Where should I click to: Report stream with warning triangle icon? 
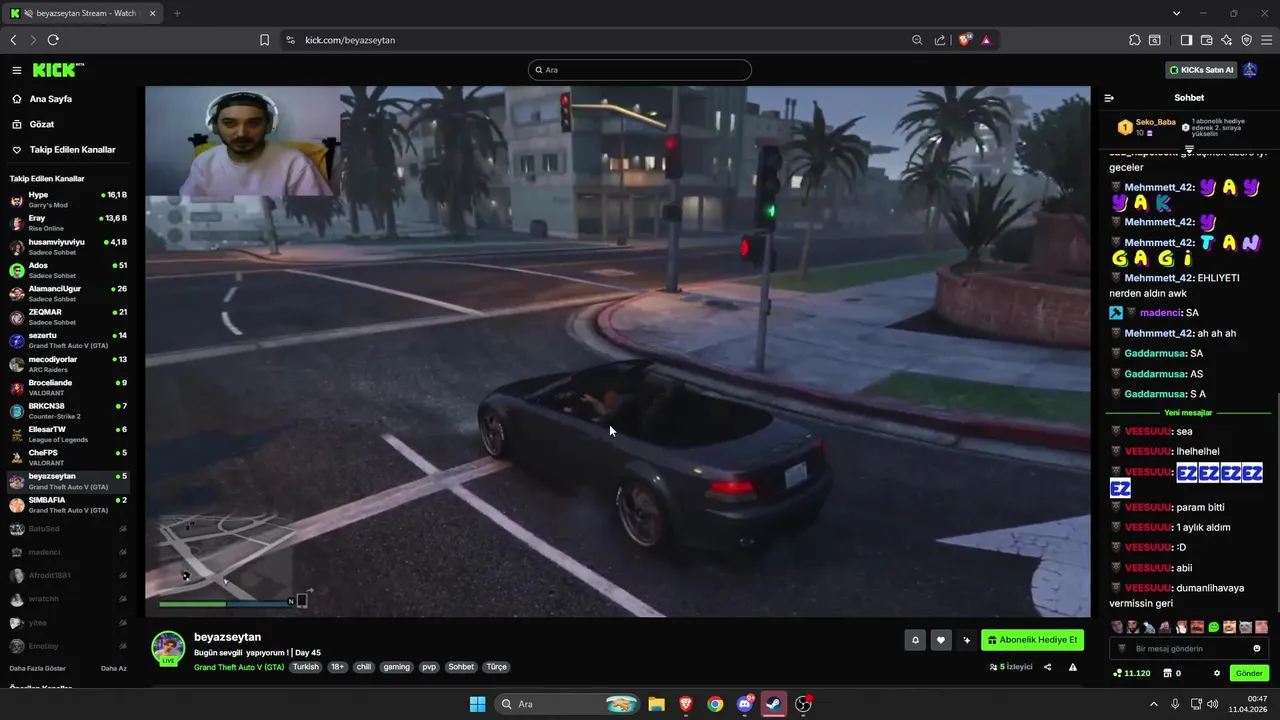click(1073, 667)
